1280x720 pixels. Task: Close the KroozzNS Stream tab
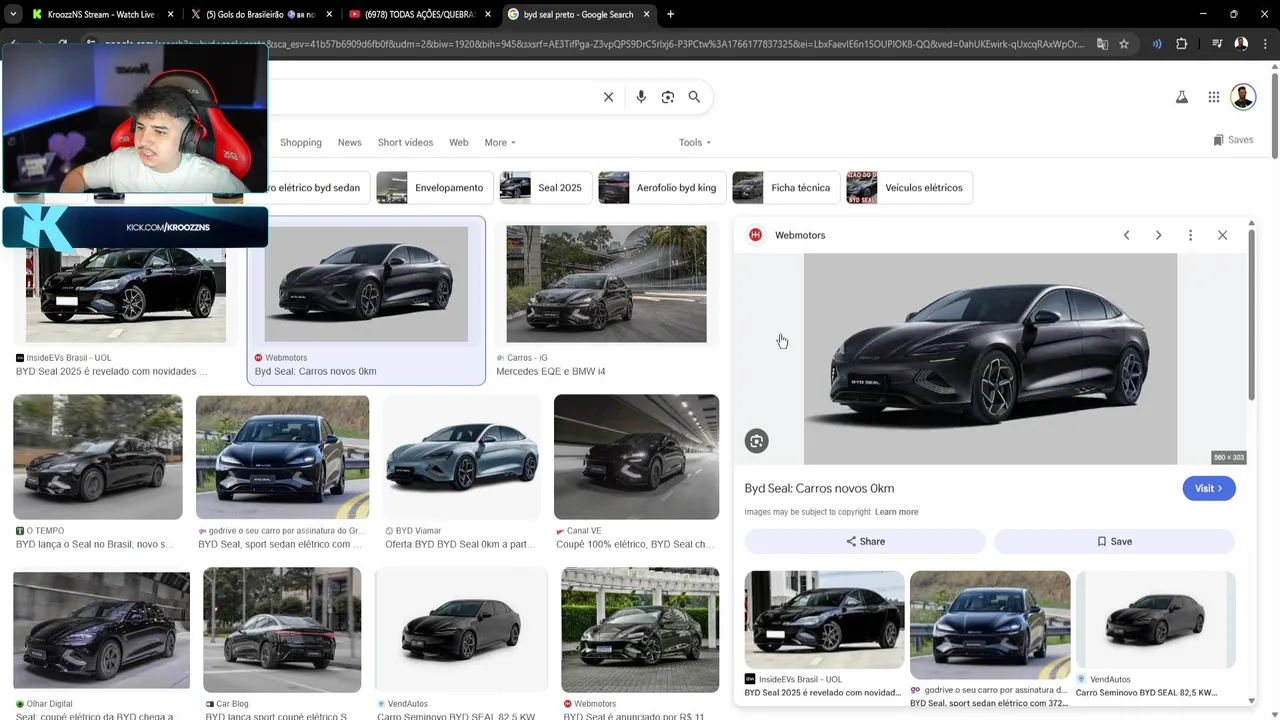pyautogui.click(x=170, y=14)
